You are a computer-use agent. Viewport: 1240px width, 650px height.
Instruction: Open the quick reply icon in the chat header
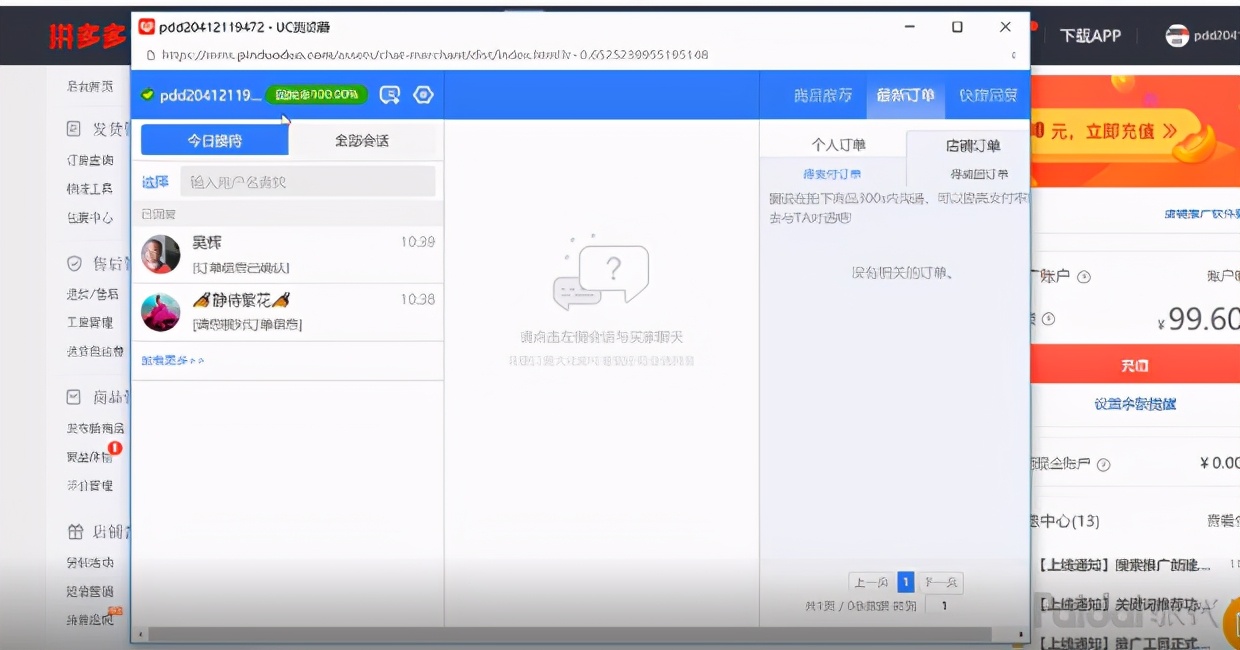click(x=390, y=95)
